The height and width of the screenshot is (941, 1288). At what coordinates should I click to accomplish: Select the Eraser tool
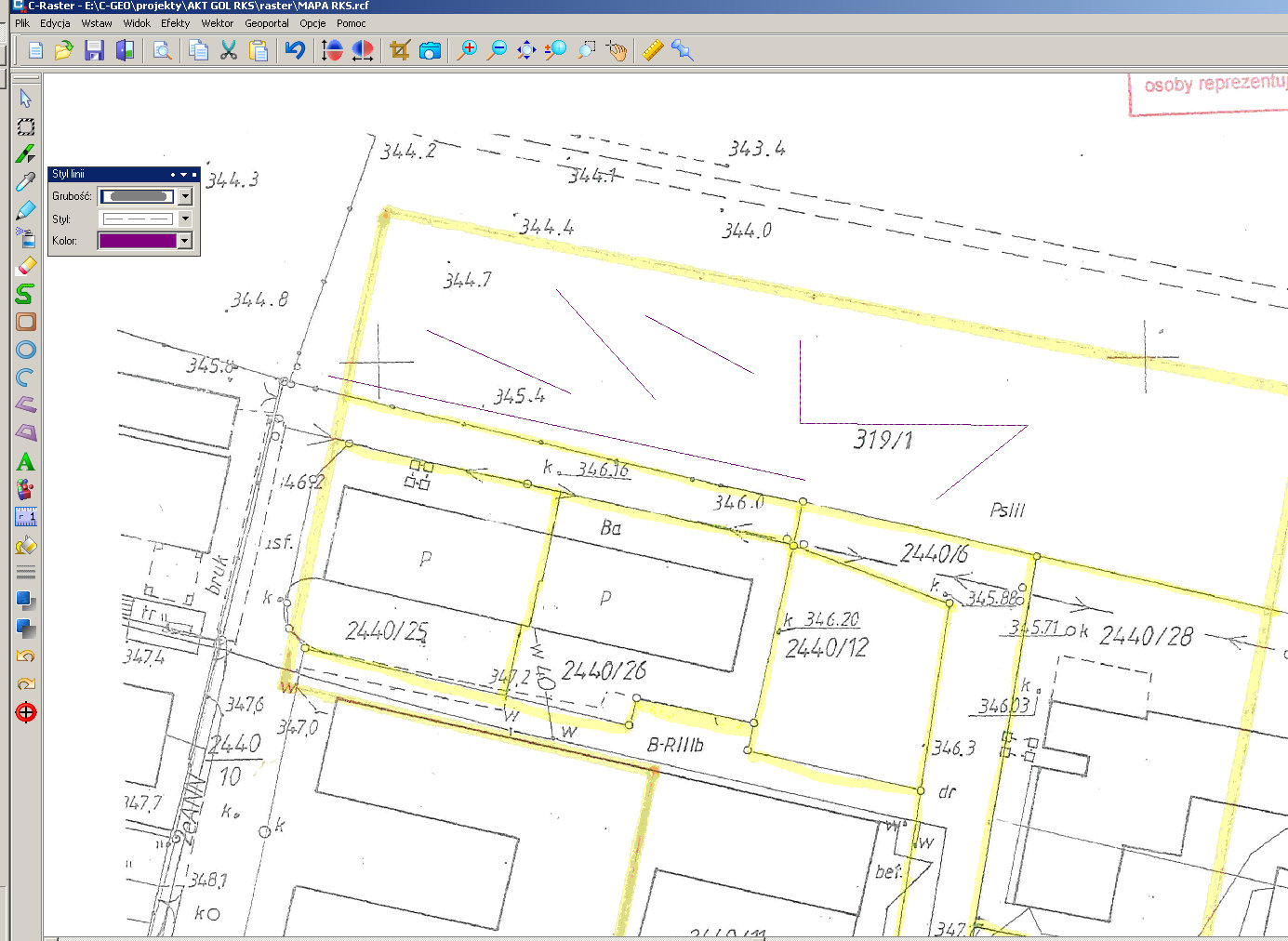(x=26, y=266)
